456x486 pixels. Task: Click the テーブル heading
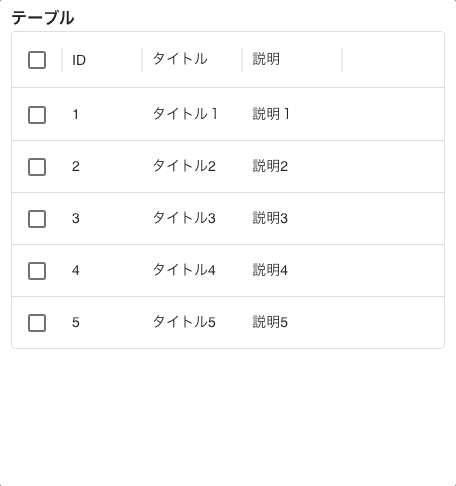pyautogui.click(x=43, y=18)
